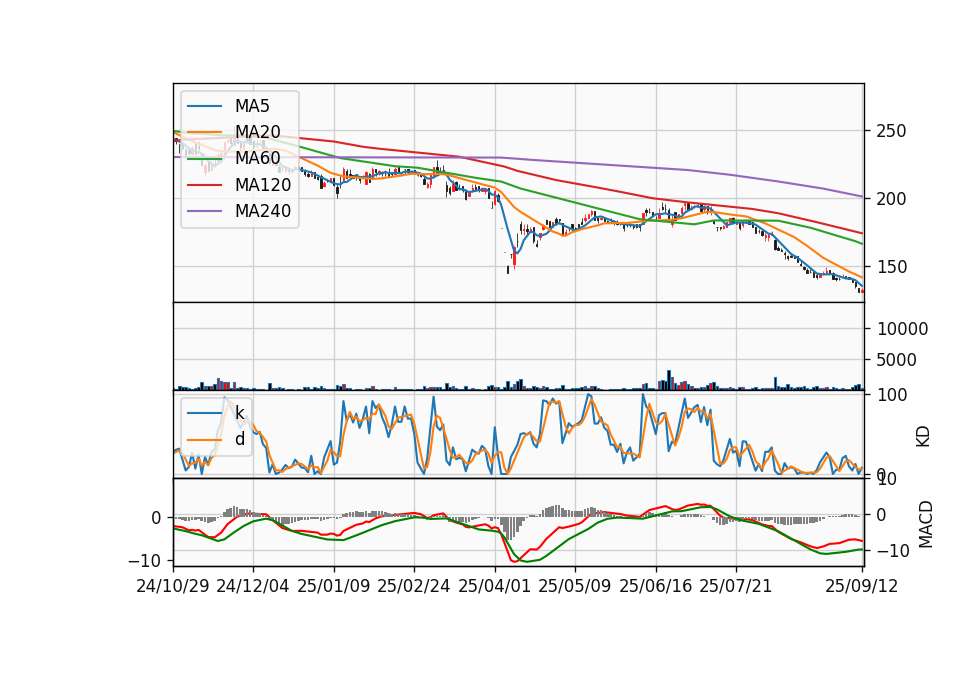Image resolution: width=960 pixels, height=690 pixels.
Task: Click the -10 label on left MACD axis
Action: pyautogui.click(x=144, y=561)
